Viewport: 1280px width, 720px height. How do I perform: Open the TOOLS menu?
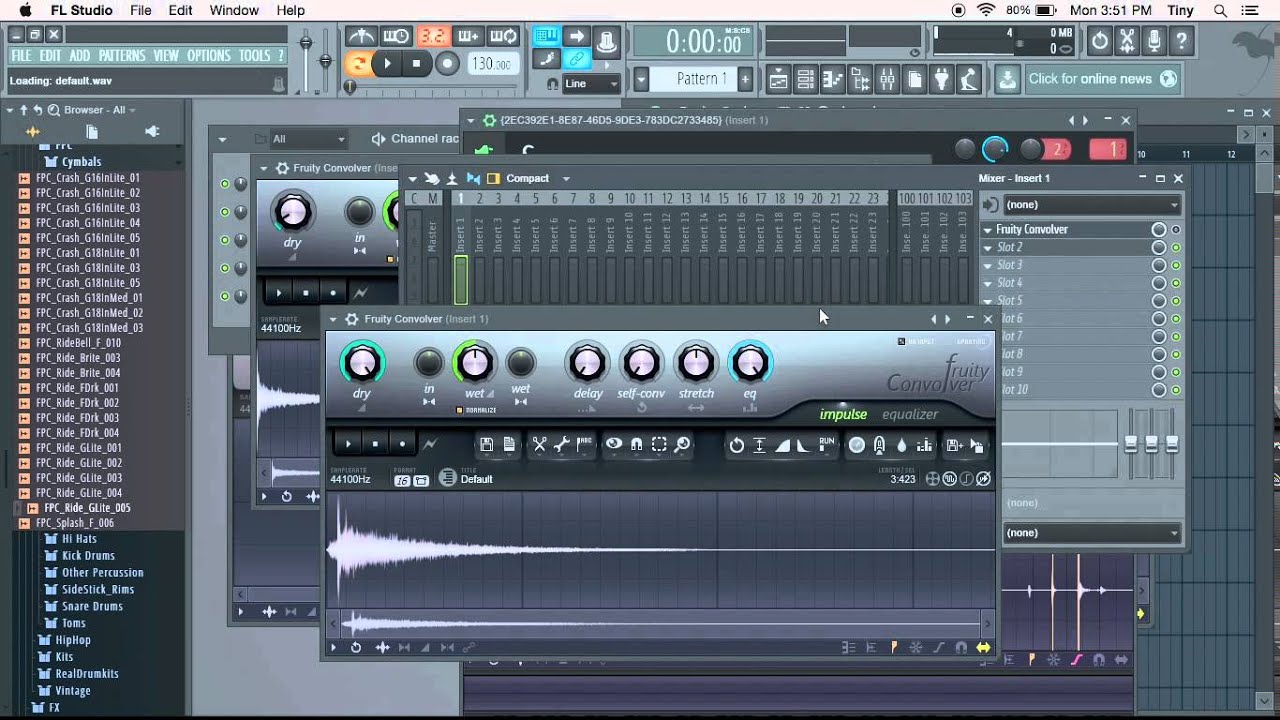pyautogui.click(x=255, y=56)
